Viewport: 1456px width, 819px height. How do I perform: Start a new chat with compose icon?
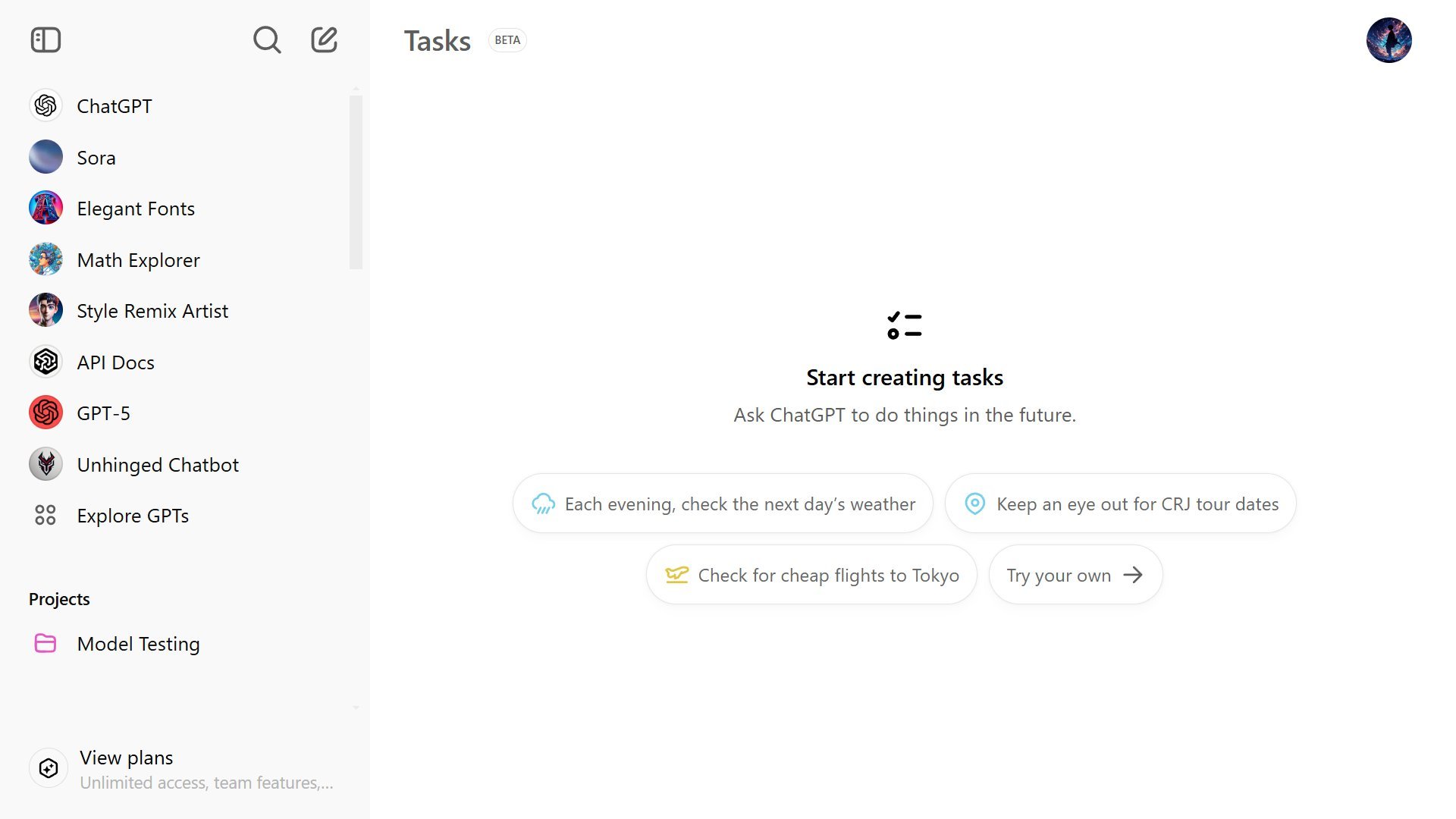tap(325, 40)
